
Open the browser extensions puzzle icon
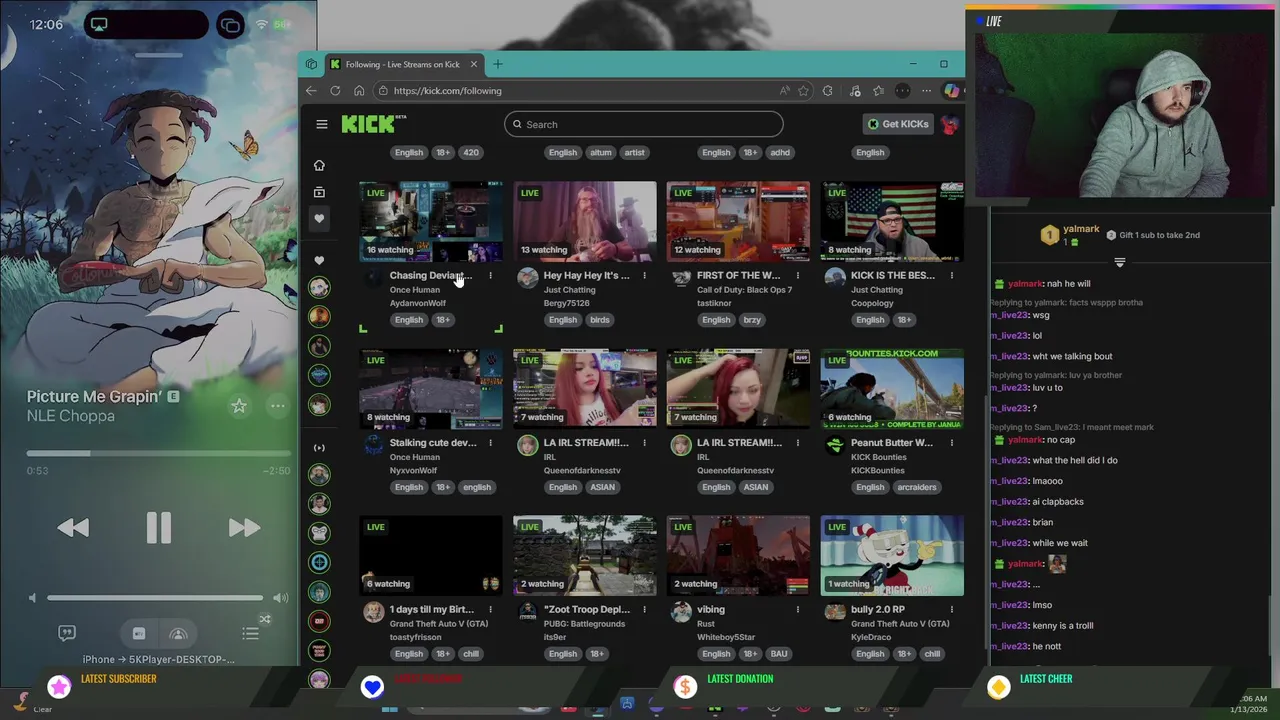827,90
